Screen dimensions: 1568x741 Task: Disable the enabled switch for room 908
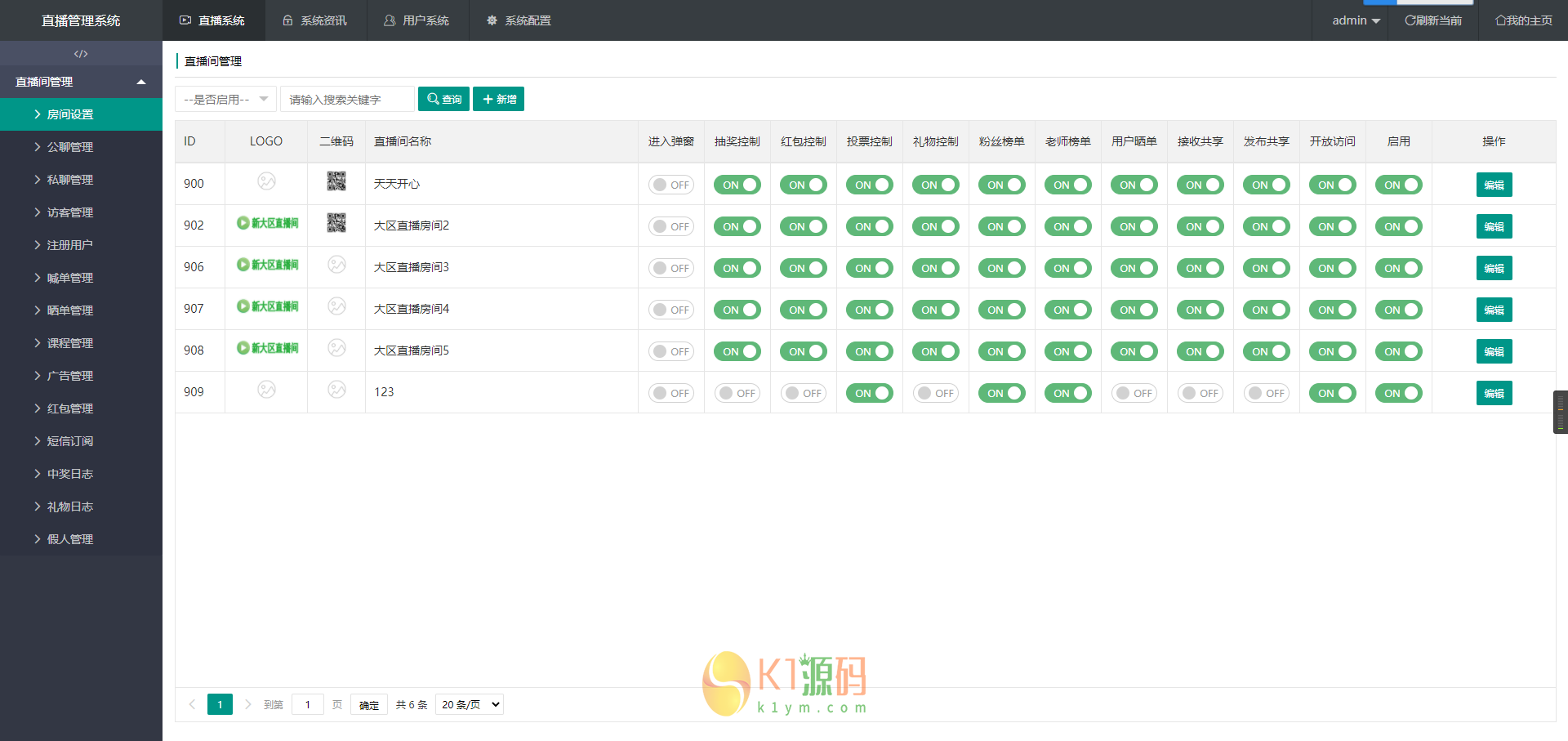point(1399,351)
